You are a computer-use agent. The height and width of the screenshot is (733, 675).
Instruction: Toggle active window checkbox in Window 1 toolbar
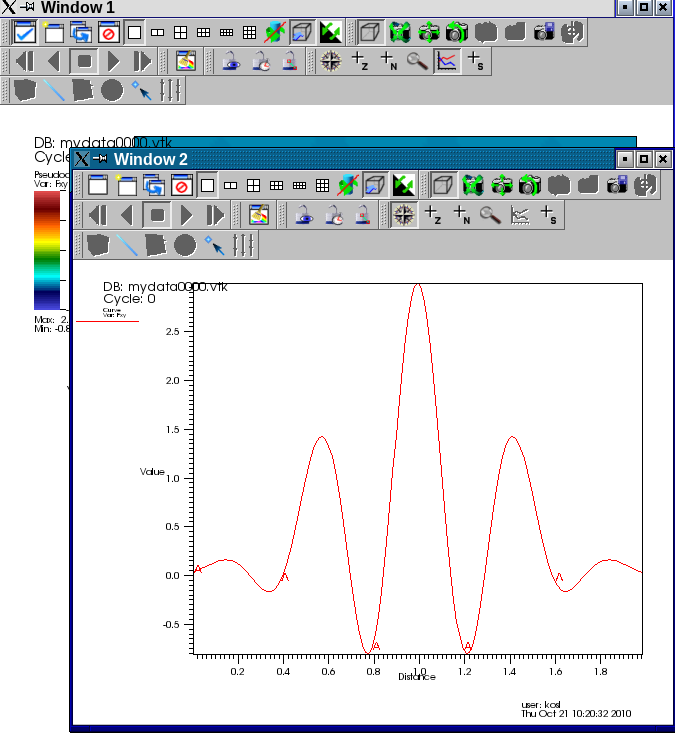click(x=25, y=32)
